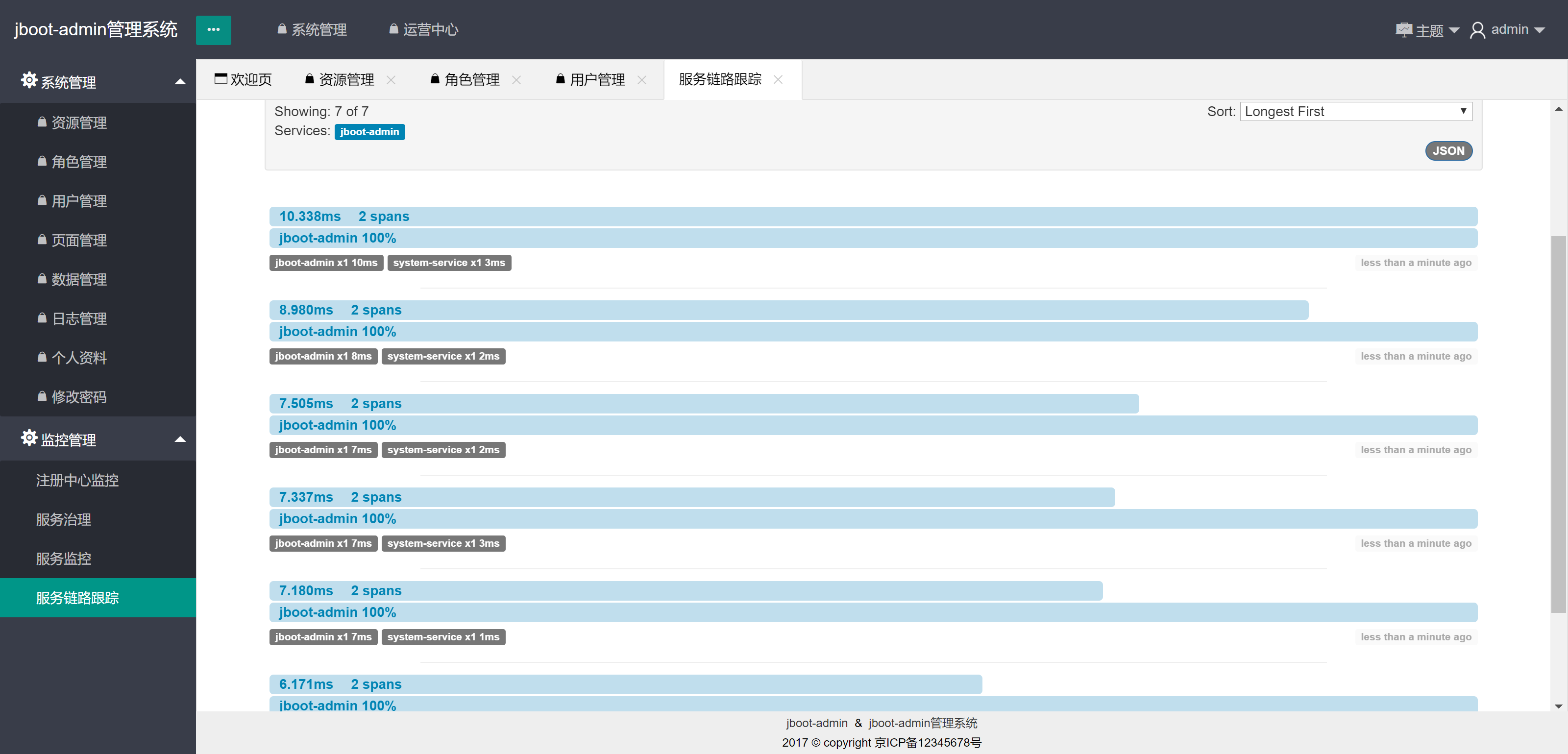Switch to the 欢迎页 tab

click(x=244, y=80)
